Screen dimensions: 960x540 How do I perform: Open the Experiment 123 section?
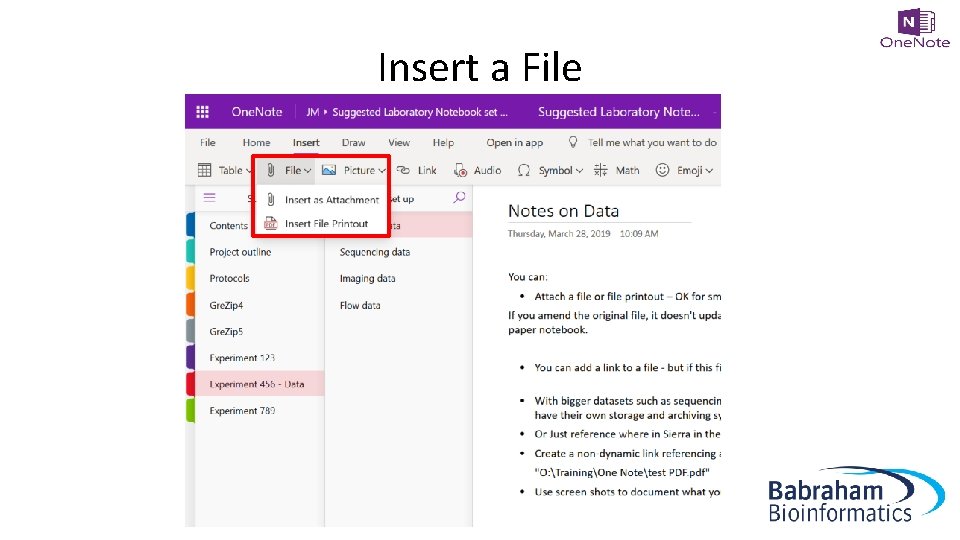(242, 358)
